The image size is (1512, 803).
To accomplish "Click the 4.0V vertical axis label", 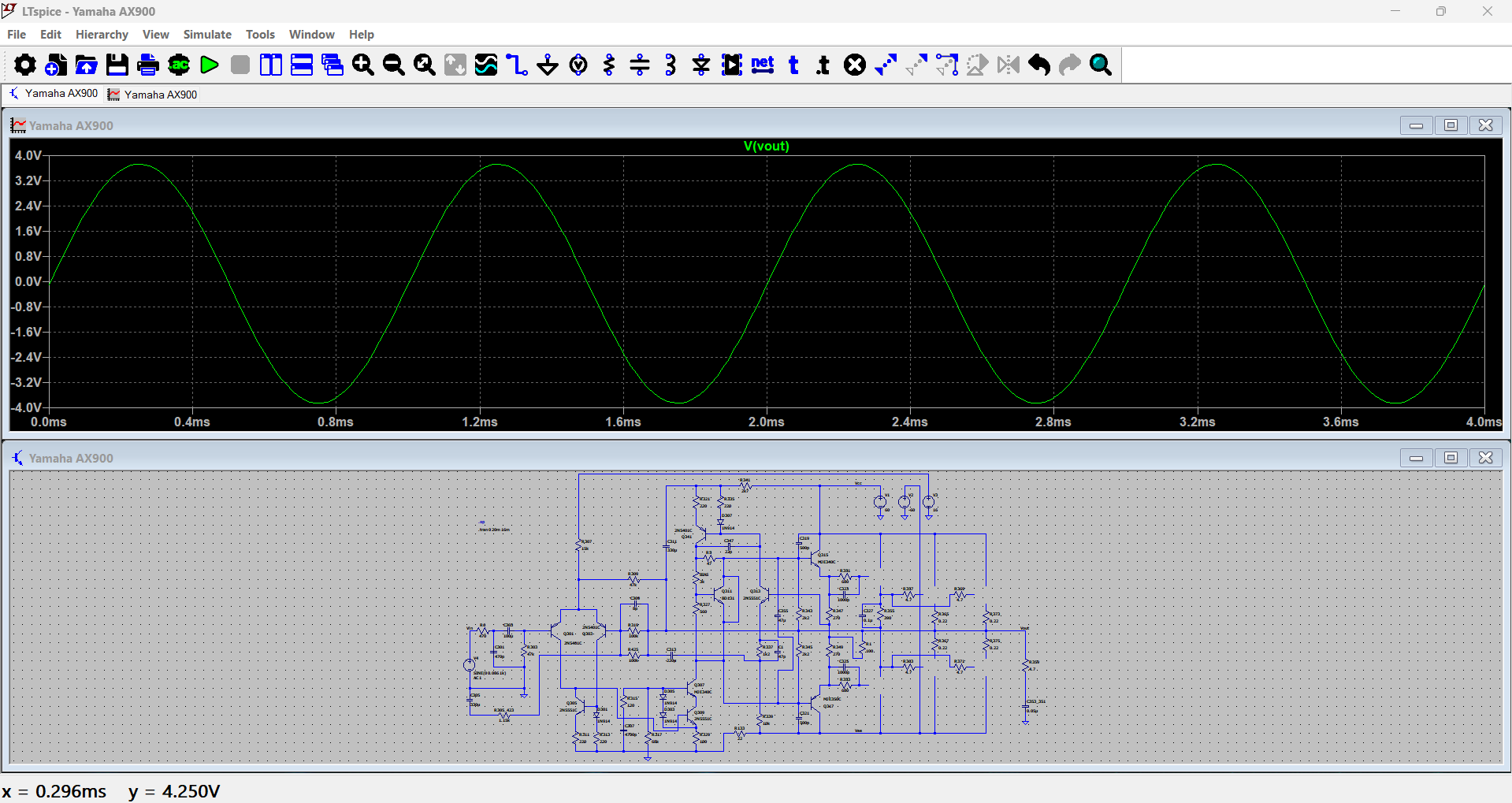I will tap(28, 156).
